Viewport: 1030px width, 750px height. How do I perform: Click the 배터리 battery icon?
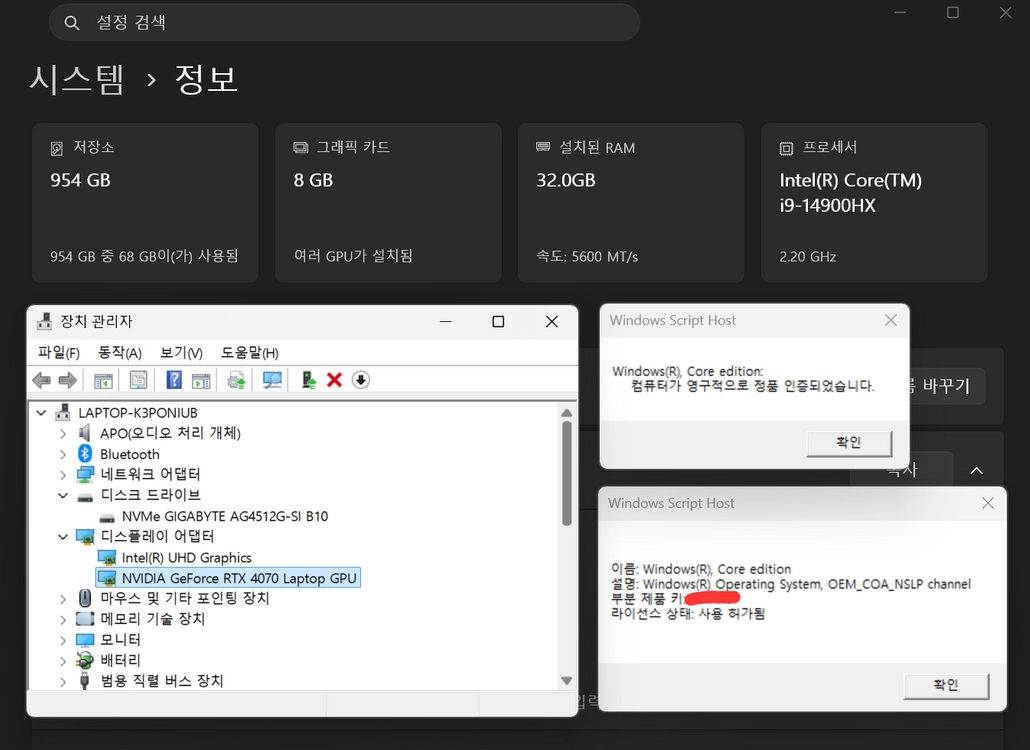pos(85,660)
